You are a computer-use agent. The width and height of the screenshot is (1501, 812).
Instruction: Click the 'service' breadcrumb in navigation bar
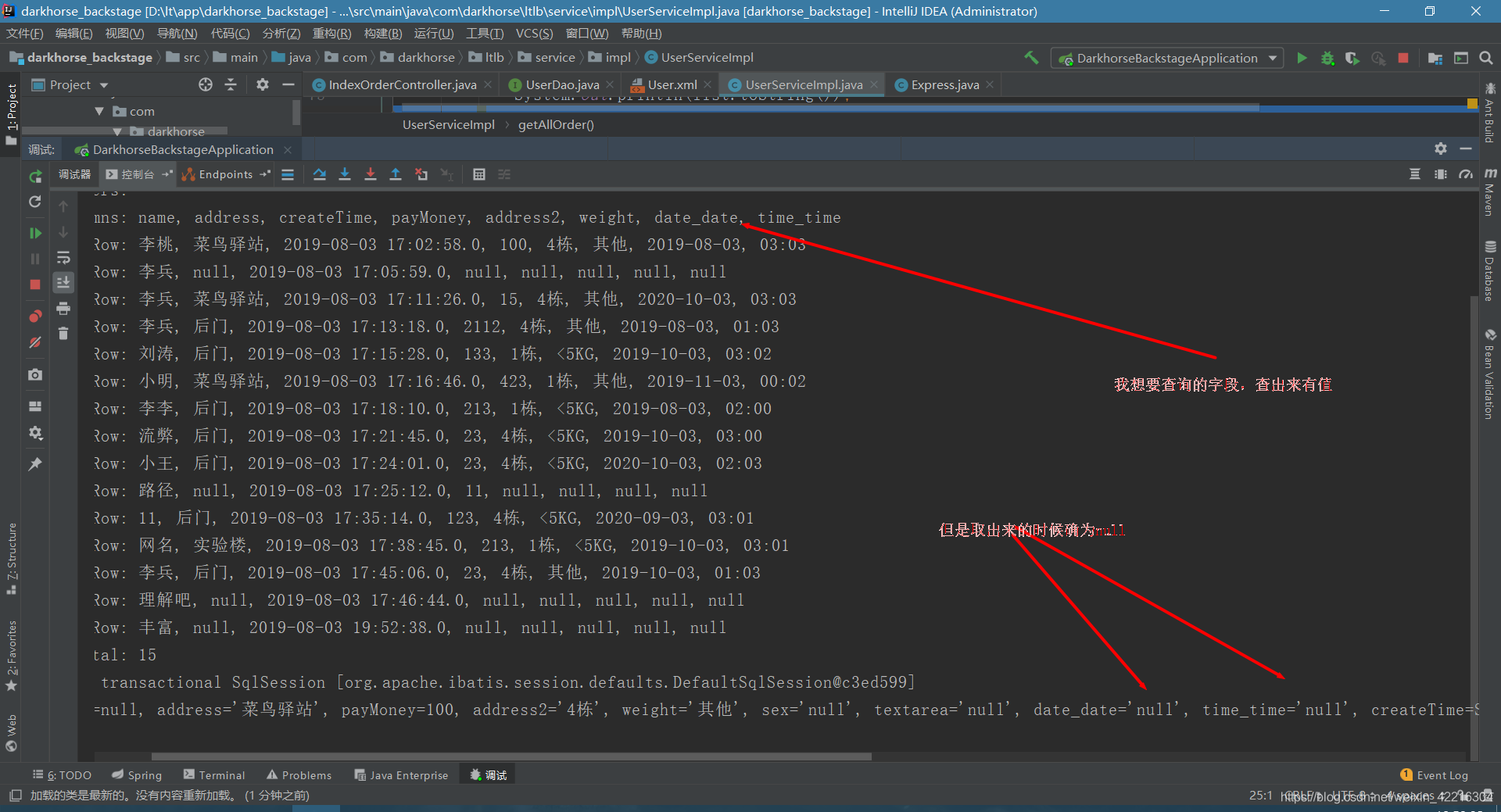click(x=555, y=57)
